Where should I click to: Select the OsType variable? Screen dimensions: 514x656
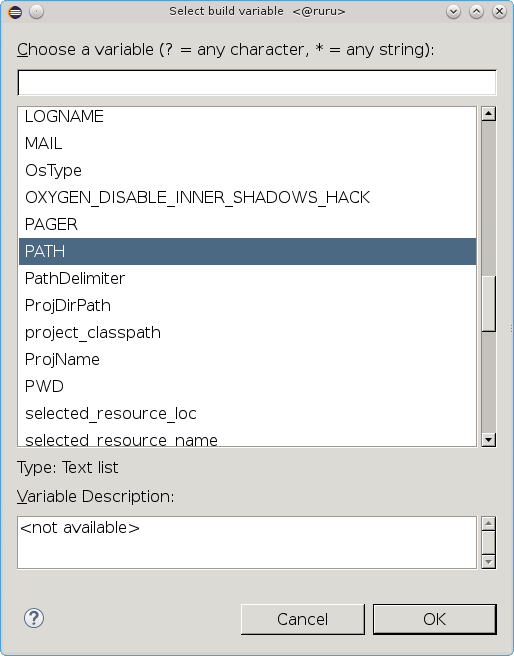click(247, 170)
